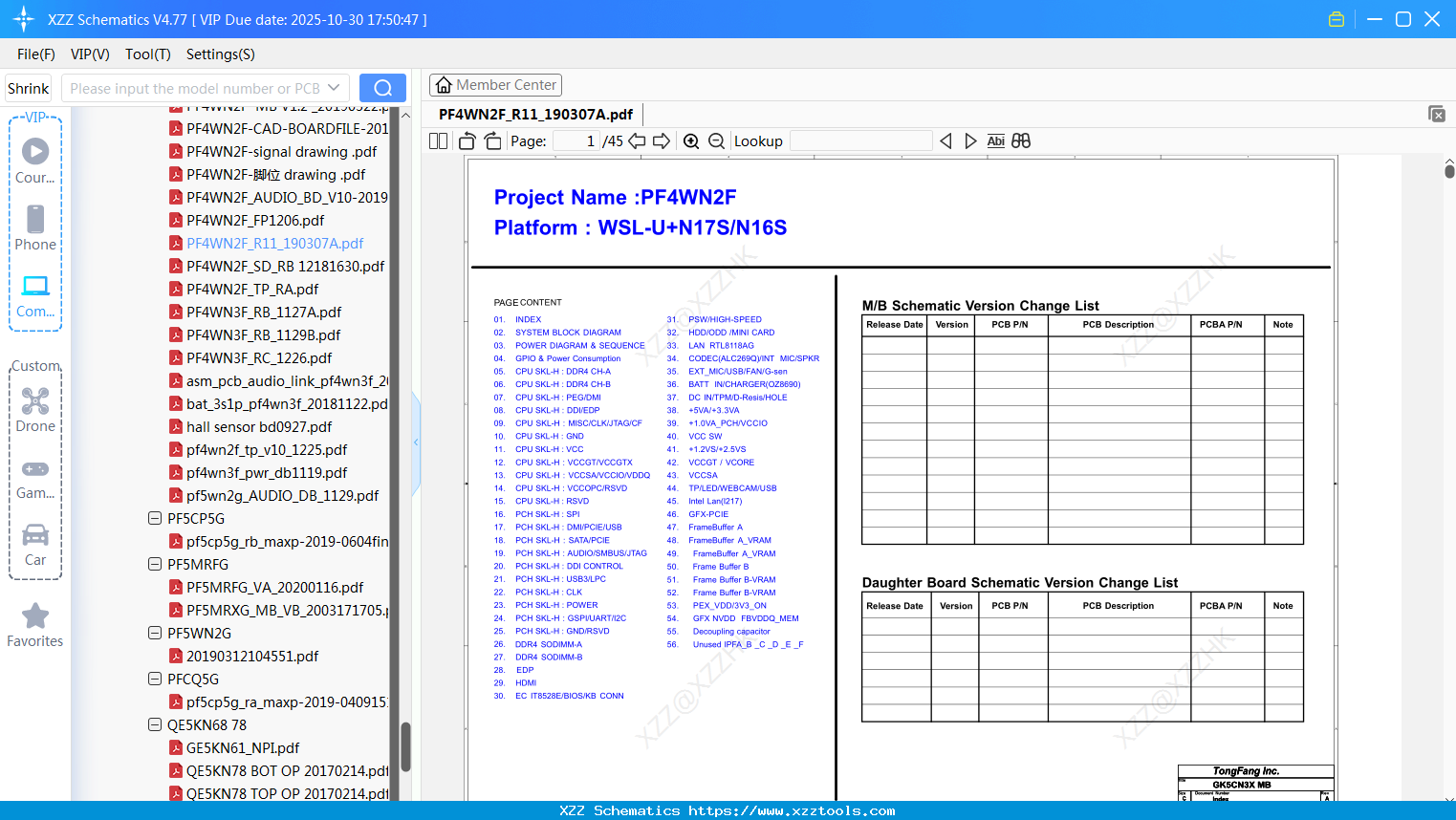Open the xzztools.com link in status bar
1456x820 pixels.
792,811
